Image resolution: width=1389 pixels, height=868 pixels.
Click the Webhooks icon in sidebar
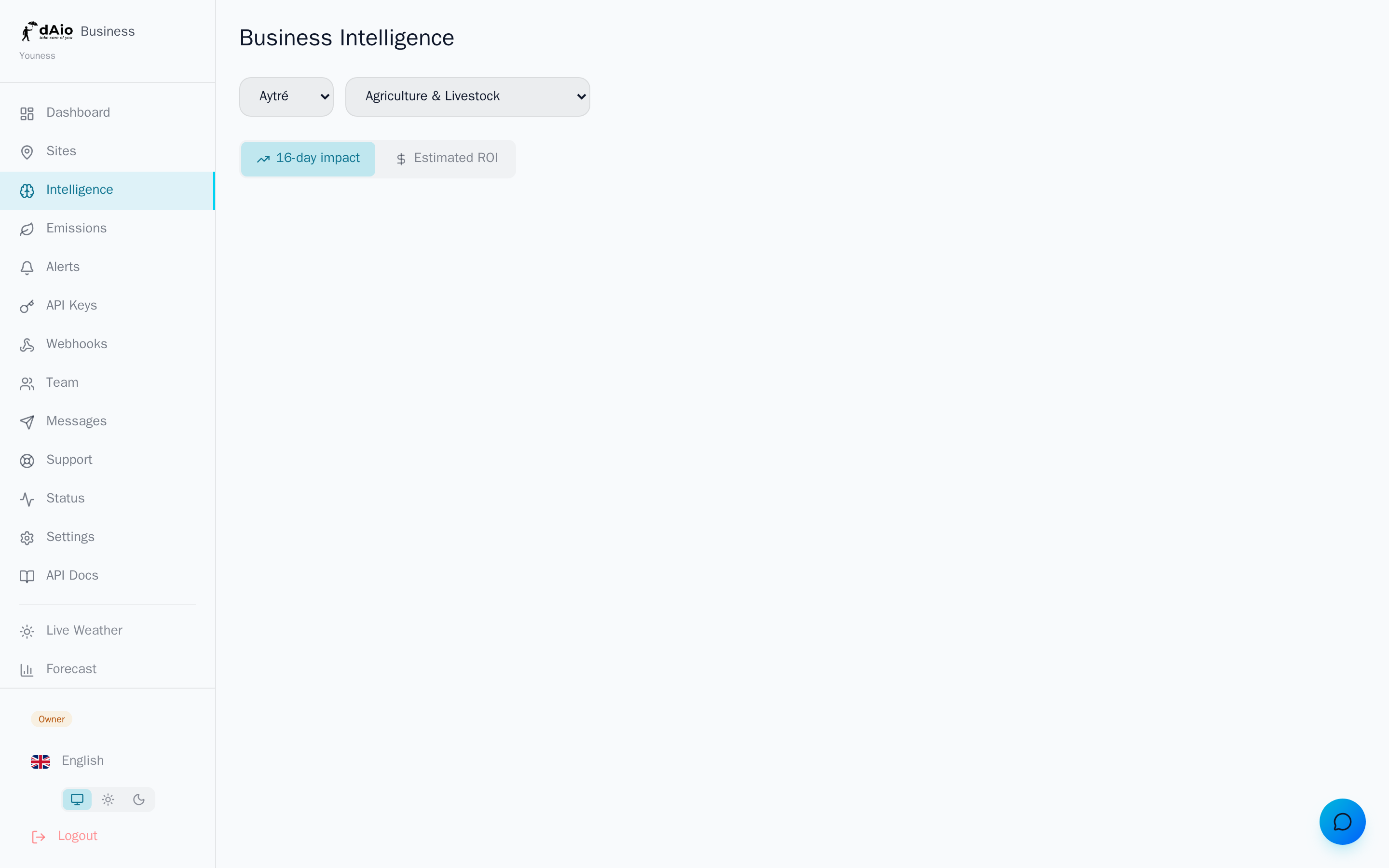27,344
